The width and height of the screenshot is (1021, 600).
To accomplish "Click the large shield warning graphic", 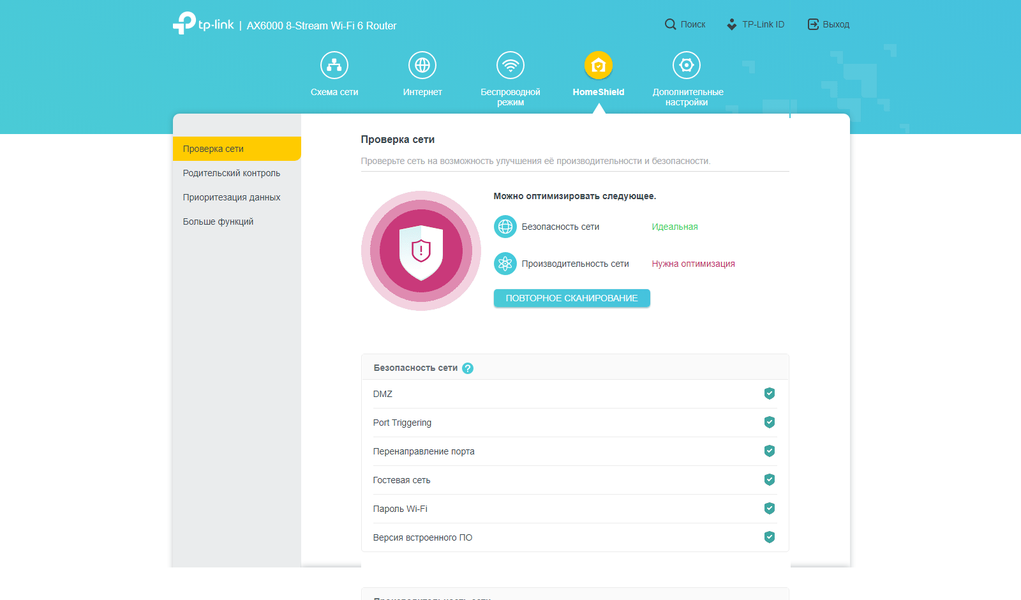I will (x=421, y=251).
